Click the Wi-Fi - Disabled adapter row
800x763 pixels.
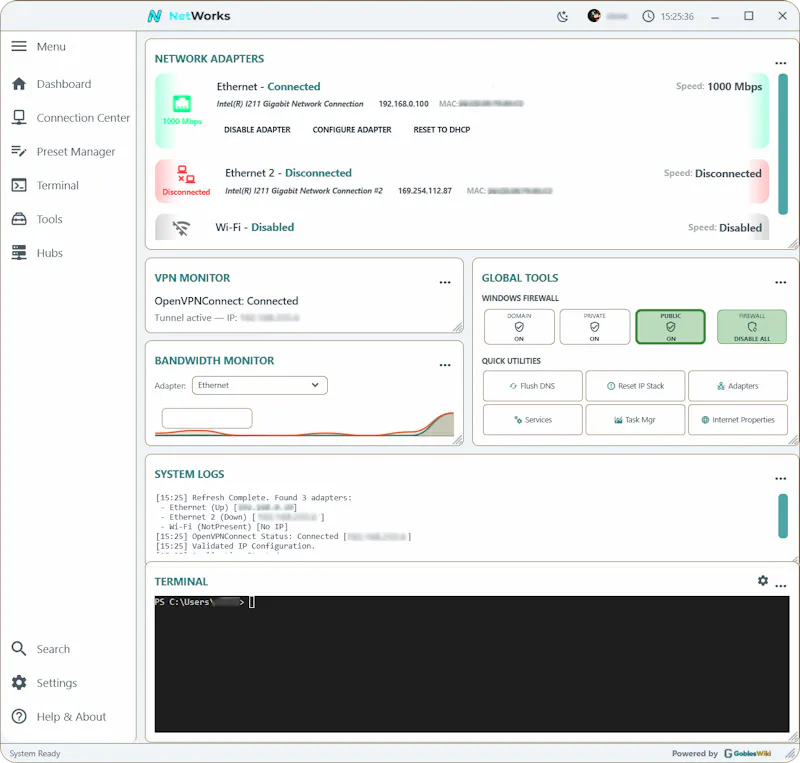click(x=462, y=227)
